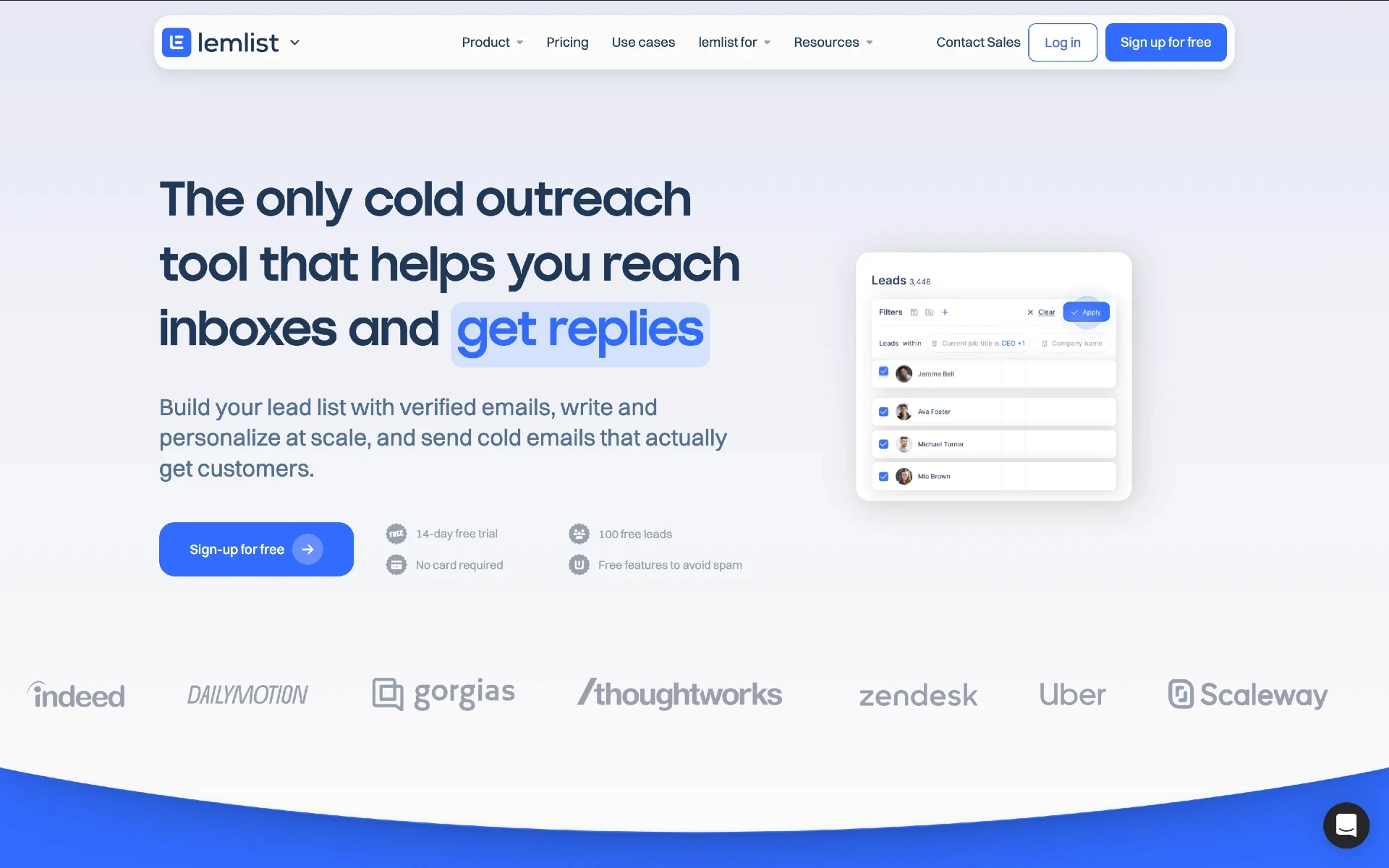Open the Pricing menu item
The width and height of the screenshot is (1389, 868).
[567, 42]
